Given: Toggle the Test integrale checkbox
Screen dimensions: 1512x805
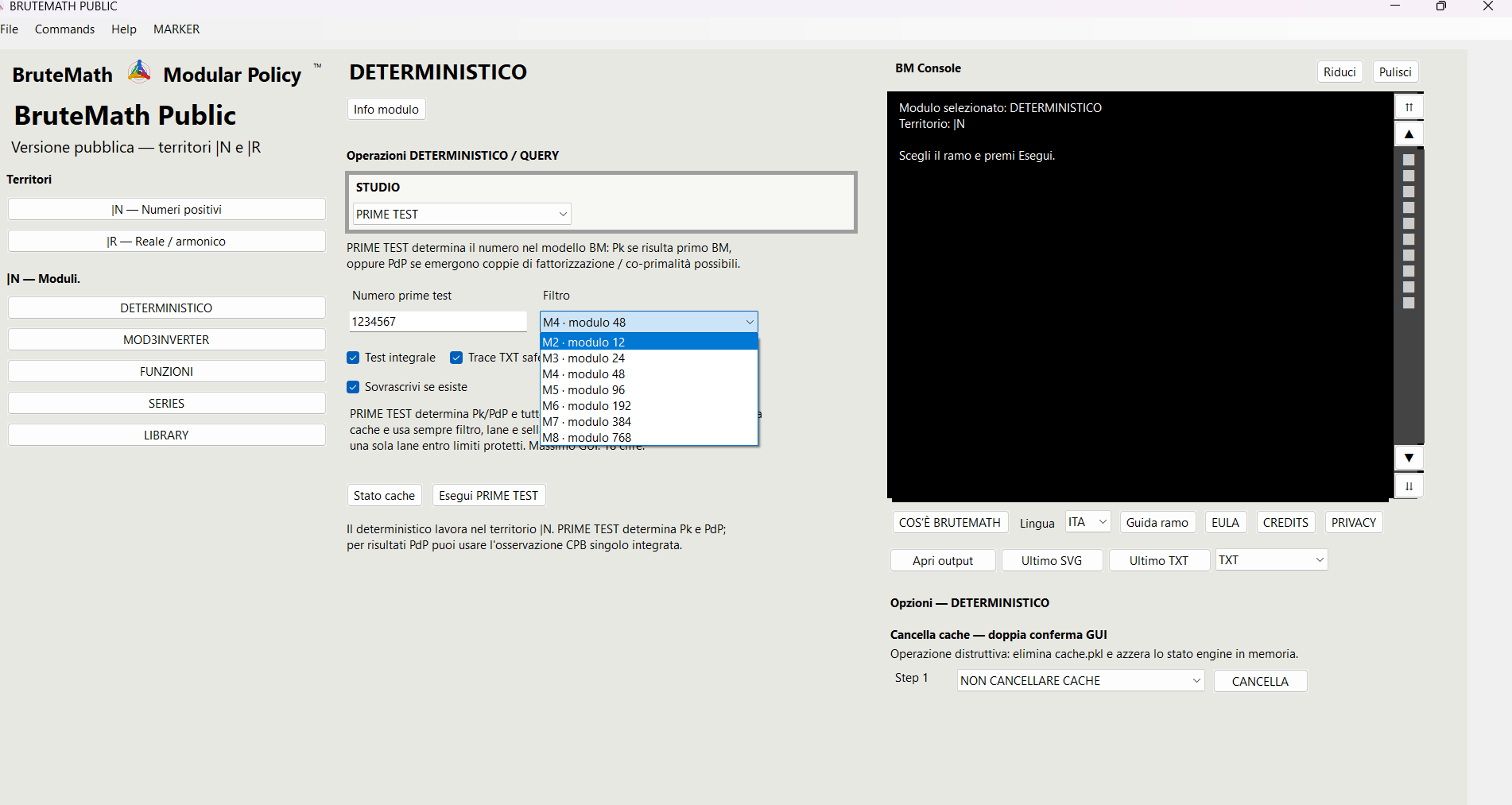Looking at the screenshot, I should click(x=353, y=358).
